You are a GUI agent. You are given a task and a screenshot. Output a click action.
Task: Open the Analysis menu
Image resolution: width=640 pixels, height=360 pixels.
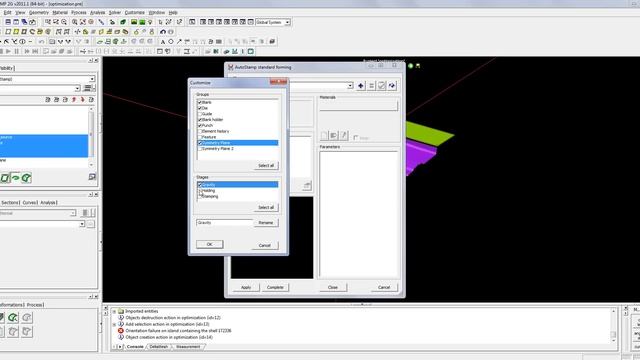[x=98, y=13]
